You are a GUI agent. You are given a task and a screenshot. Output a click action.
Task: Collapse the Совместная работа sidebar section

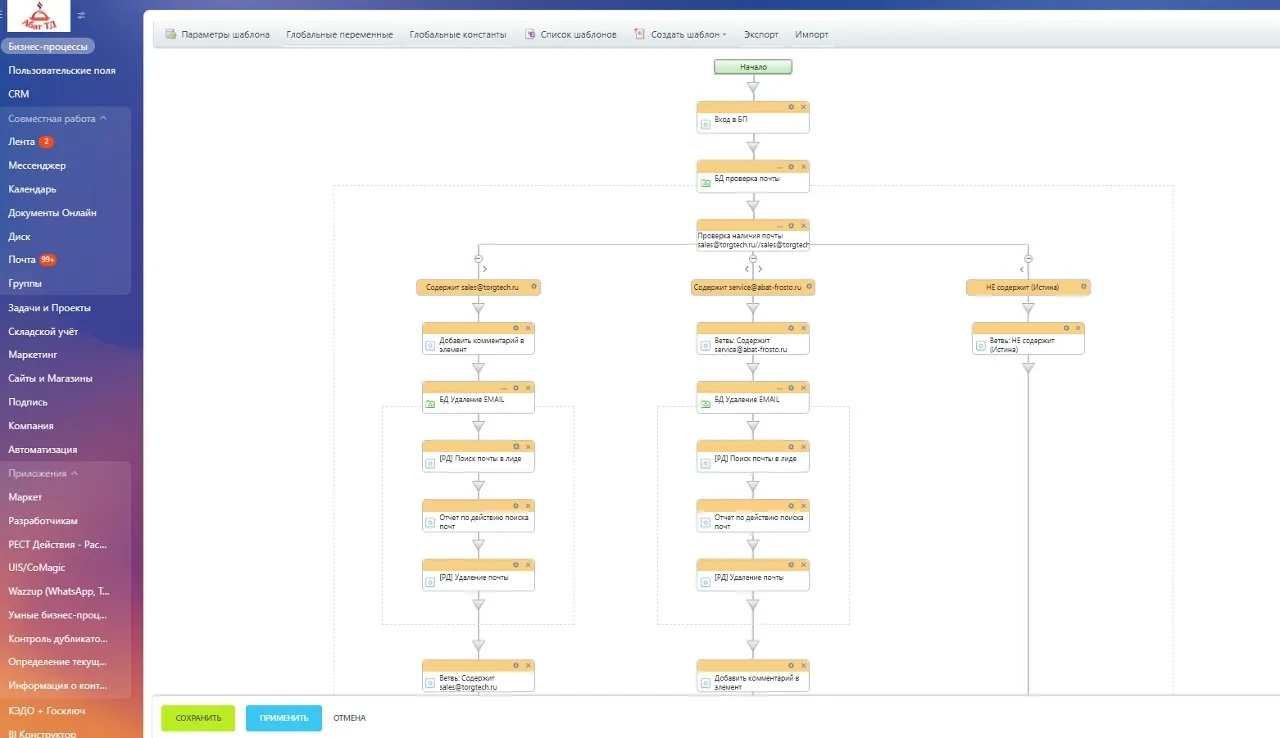[x=103, y=118]
